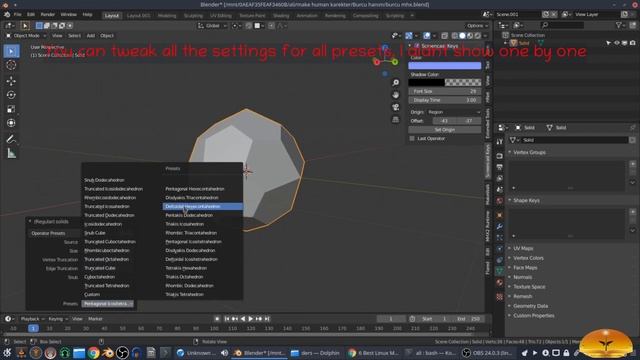Collapse the Shape Keys panel
Viewport: 640px width, 360px height.
tap(526, 200)
